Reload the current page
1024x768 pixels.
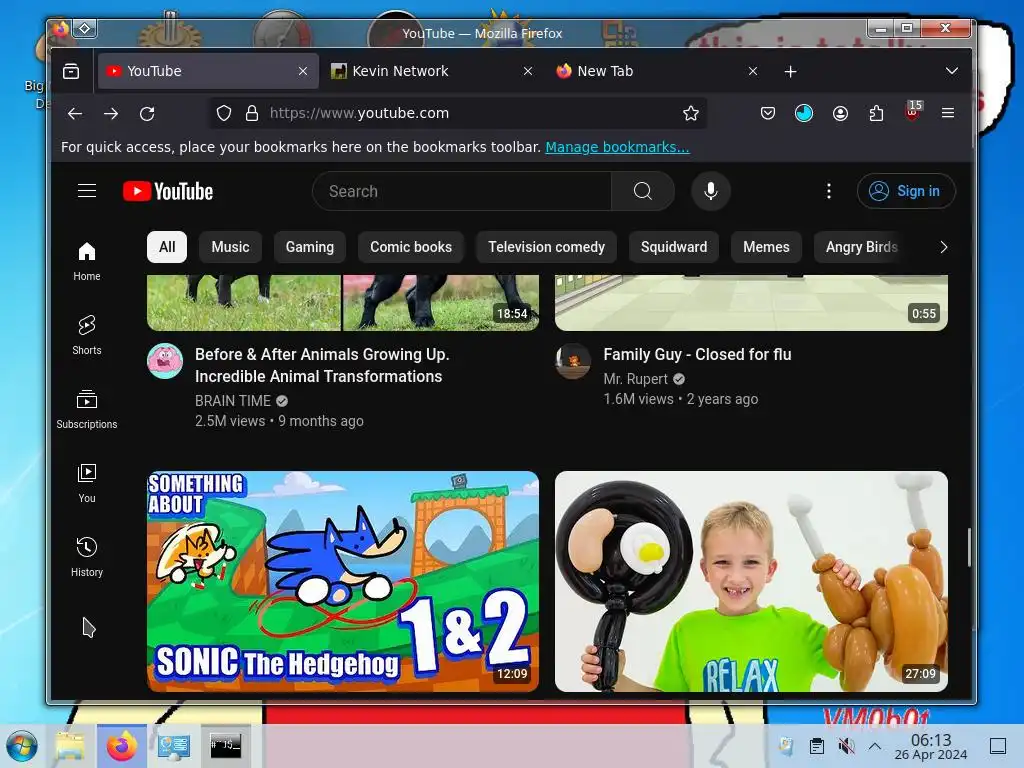[x=148, y=114]
